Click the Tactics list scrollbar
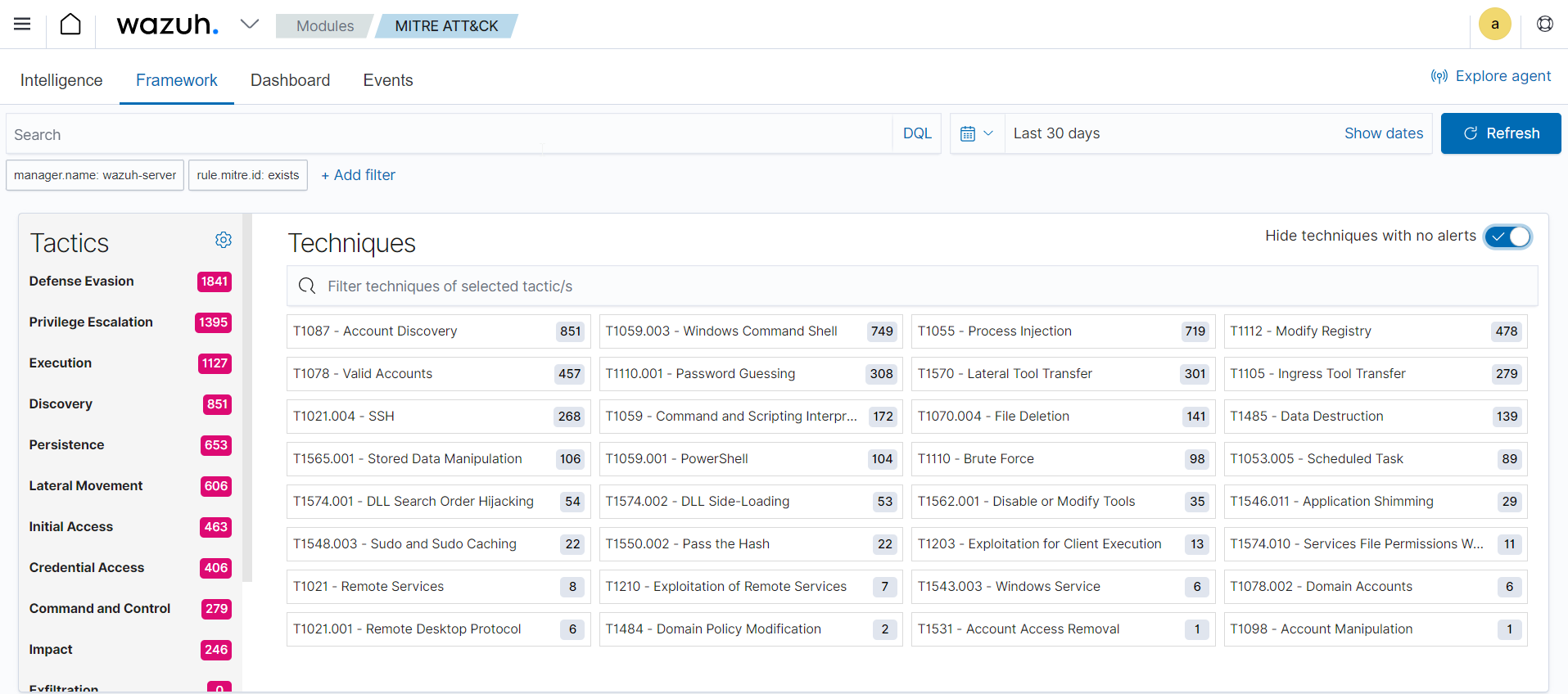1568x694 pixels. [247, 398]
